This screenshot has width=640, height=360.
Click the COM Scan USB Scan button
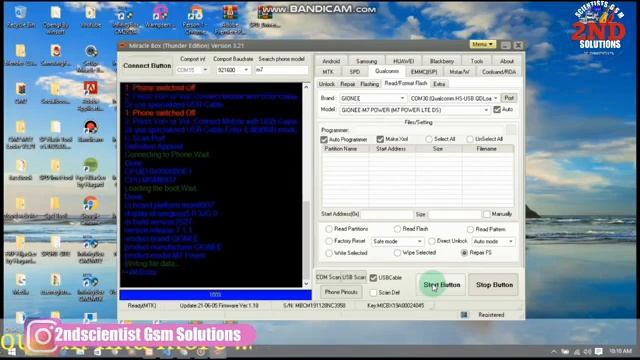coord(340,278)
